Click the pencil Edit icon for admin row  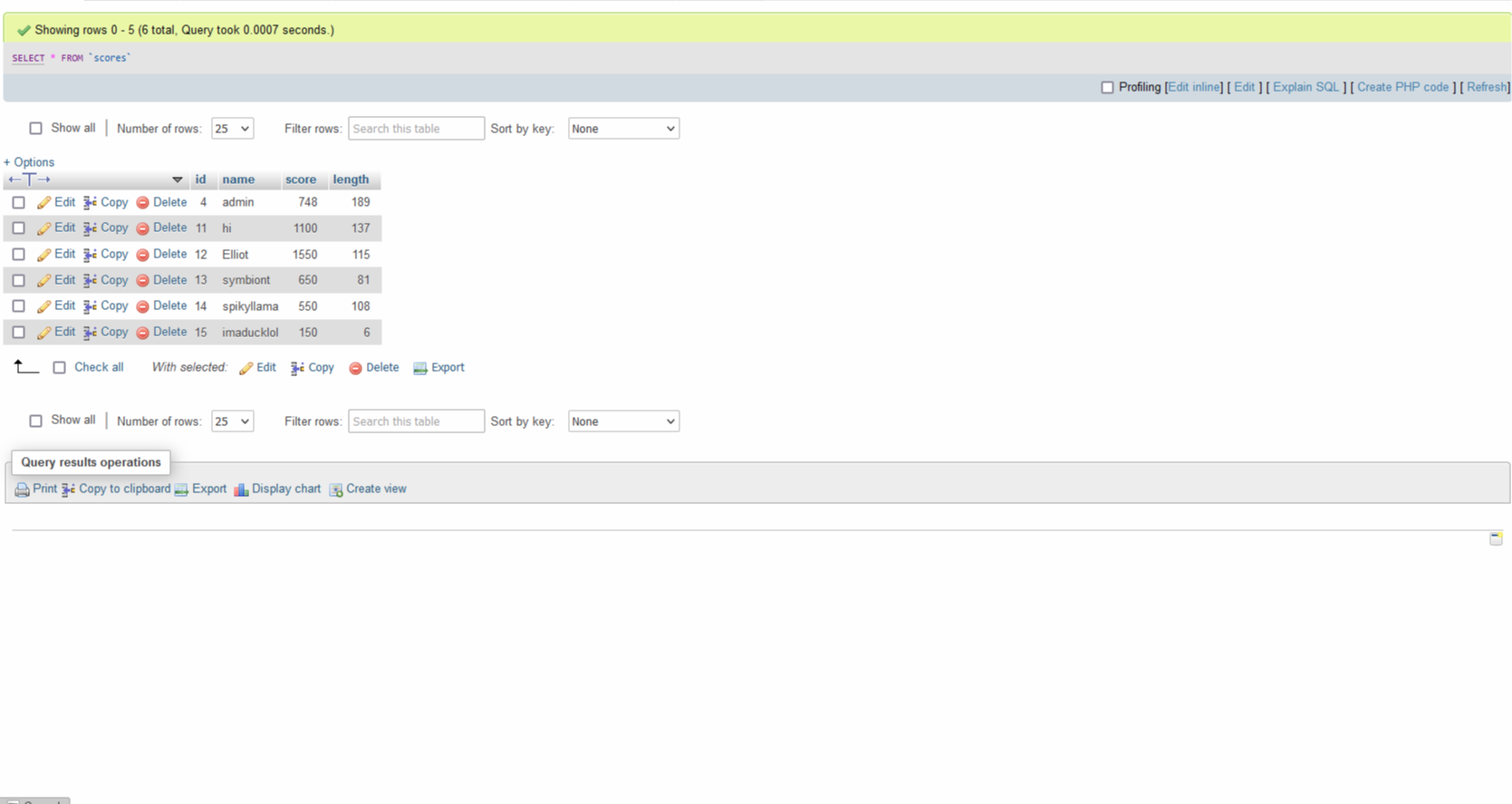point(43,203)
